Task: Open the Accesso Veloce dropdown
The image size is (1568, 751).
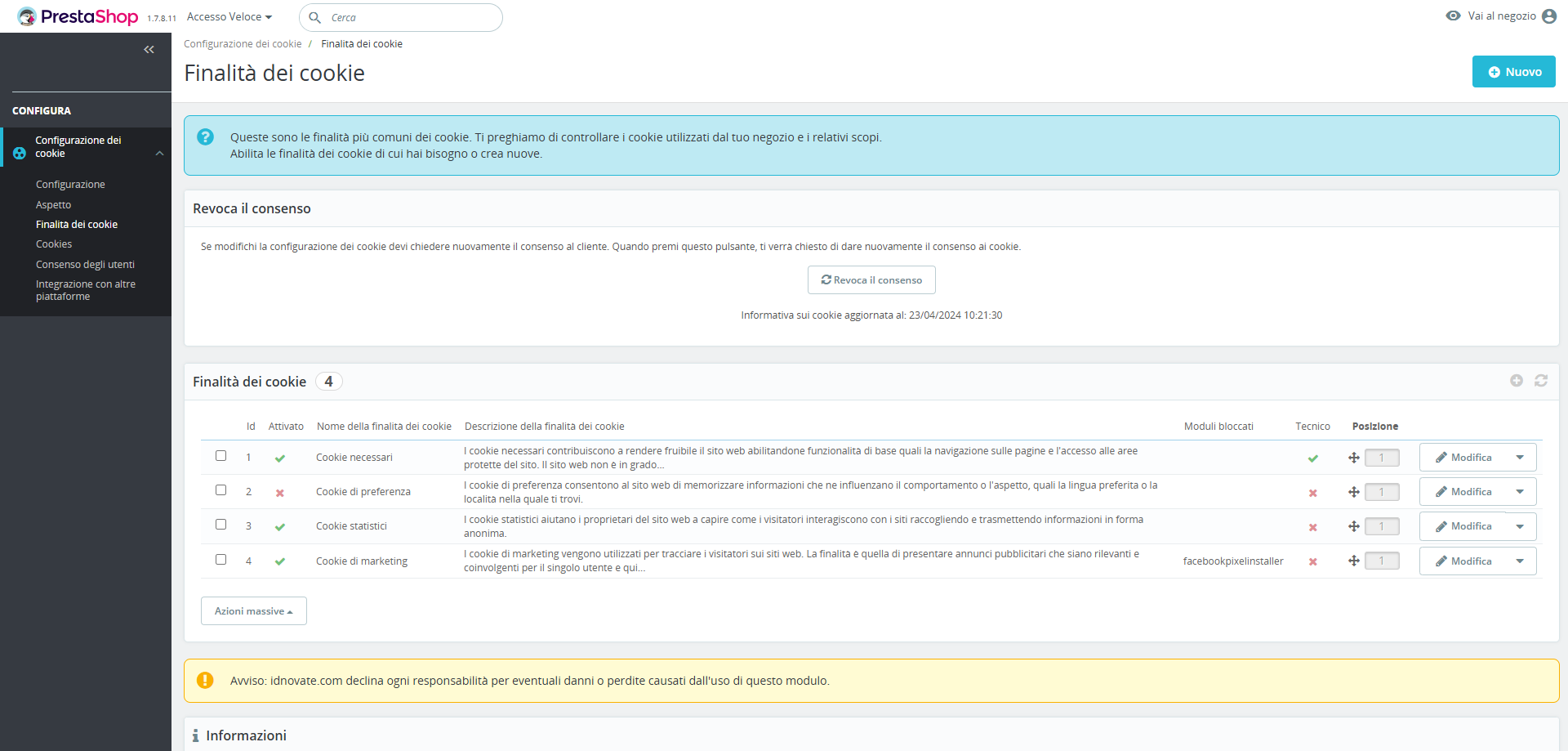Action: point(229,17)
